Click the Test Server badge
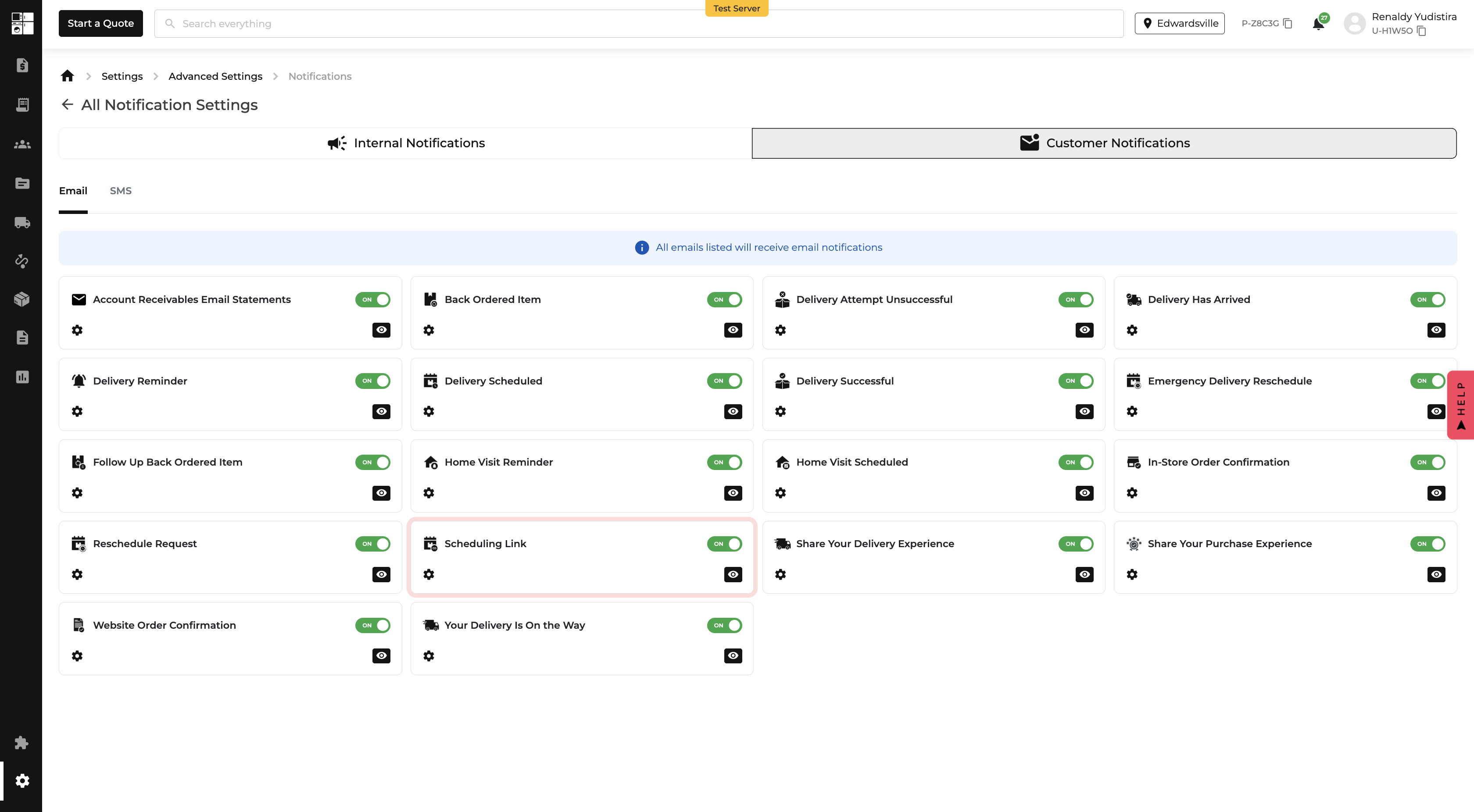The image size is (1474, 812). pos(737,8)
